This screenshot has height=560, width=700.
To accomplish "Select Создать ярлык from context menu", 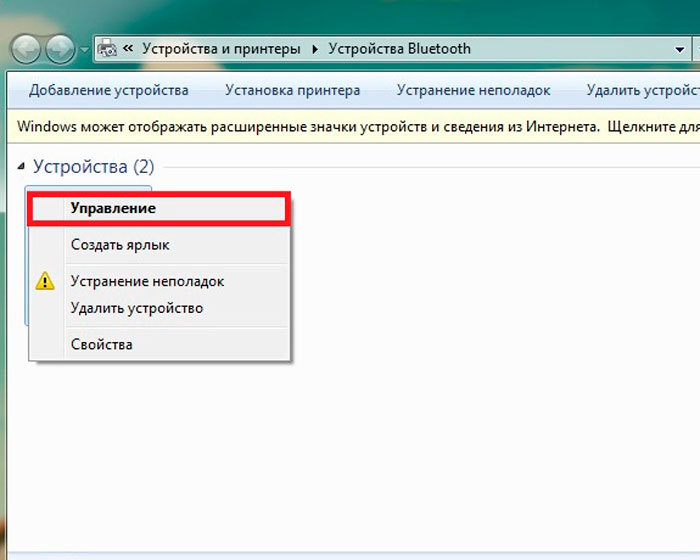I will coord(120,245).
